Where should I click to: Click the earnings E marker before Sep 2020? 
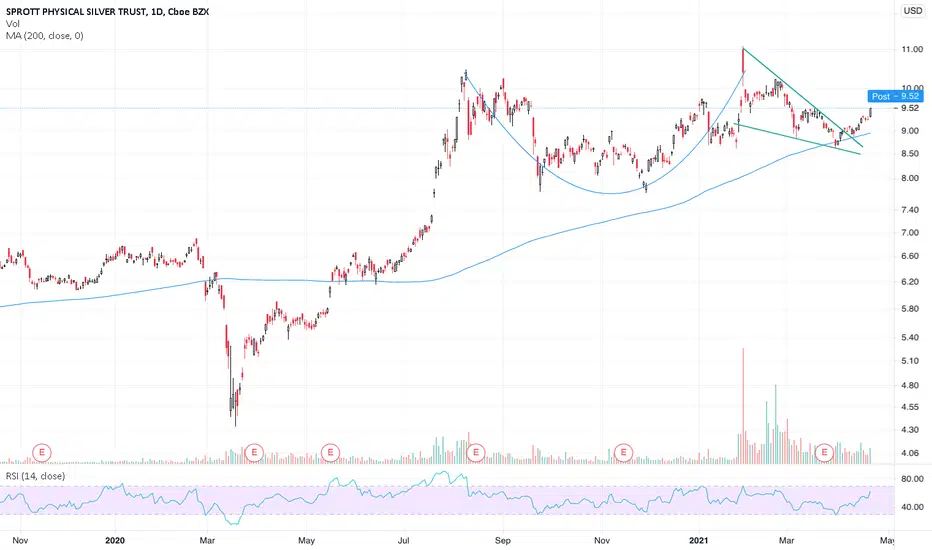coord(476,452)
